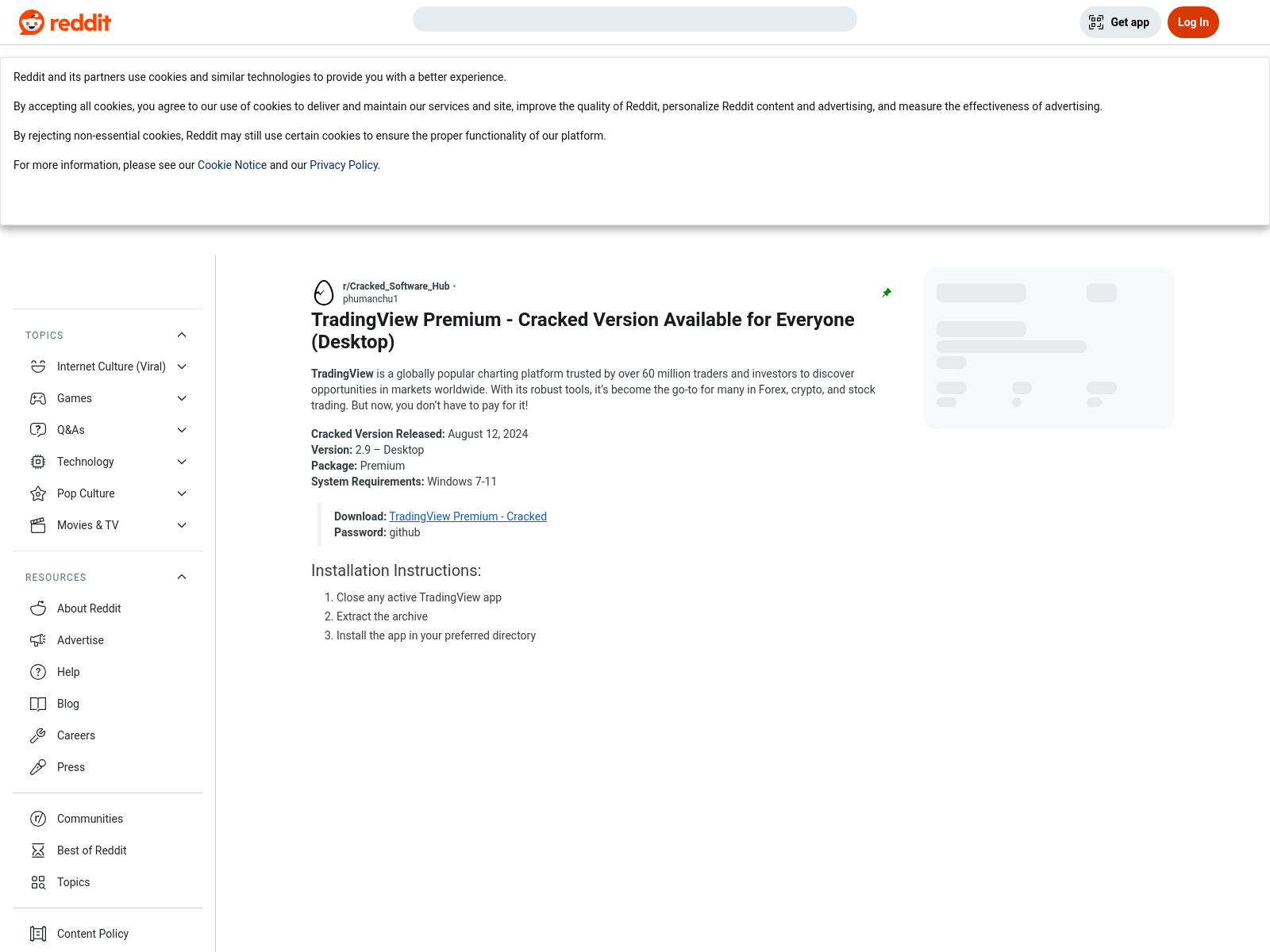Screen dimensions: 1270x952
Task: Click the "Installation Instructions:" heading
Action: [x=396, y=570]
